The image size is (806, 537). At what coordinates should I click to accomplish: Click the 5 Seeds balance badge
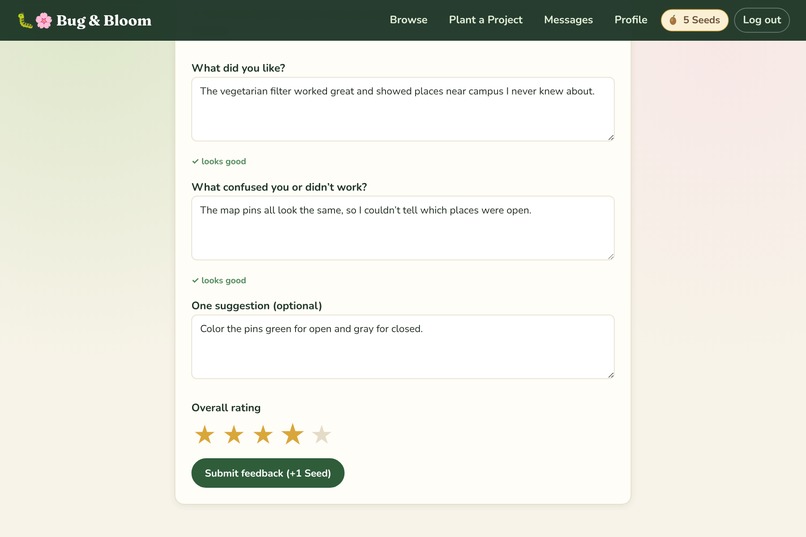click(x=694, y=20)
